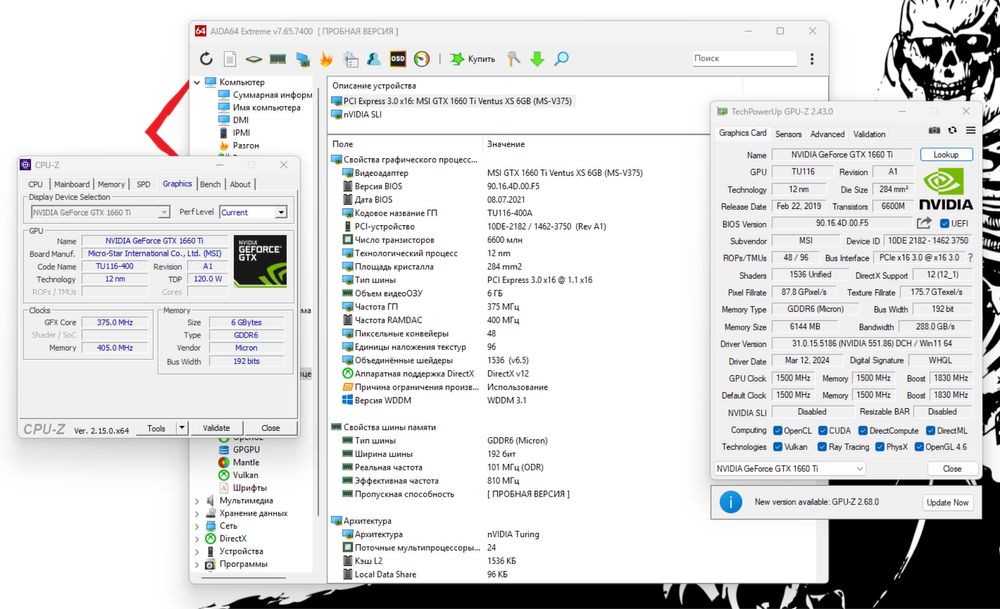Click the keys license icon in AIDA64 toolbar
Screen dimensions: 1000x609
tap(513, 59)
